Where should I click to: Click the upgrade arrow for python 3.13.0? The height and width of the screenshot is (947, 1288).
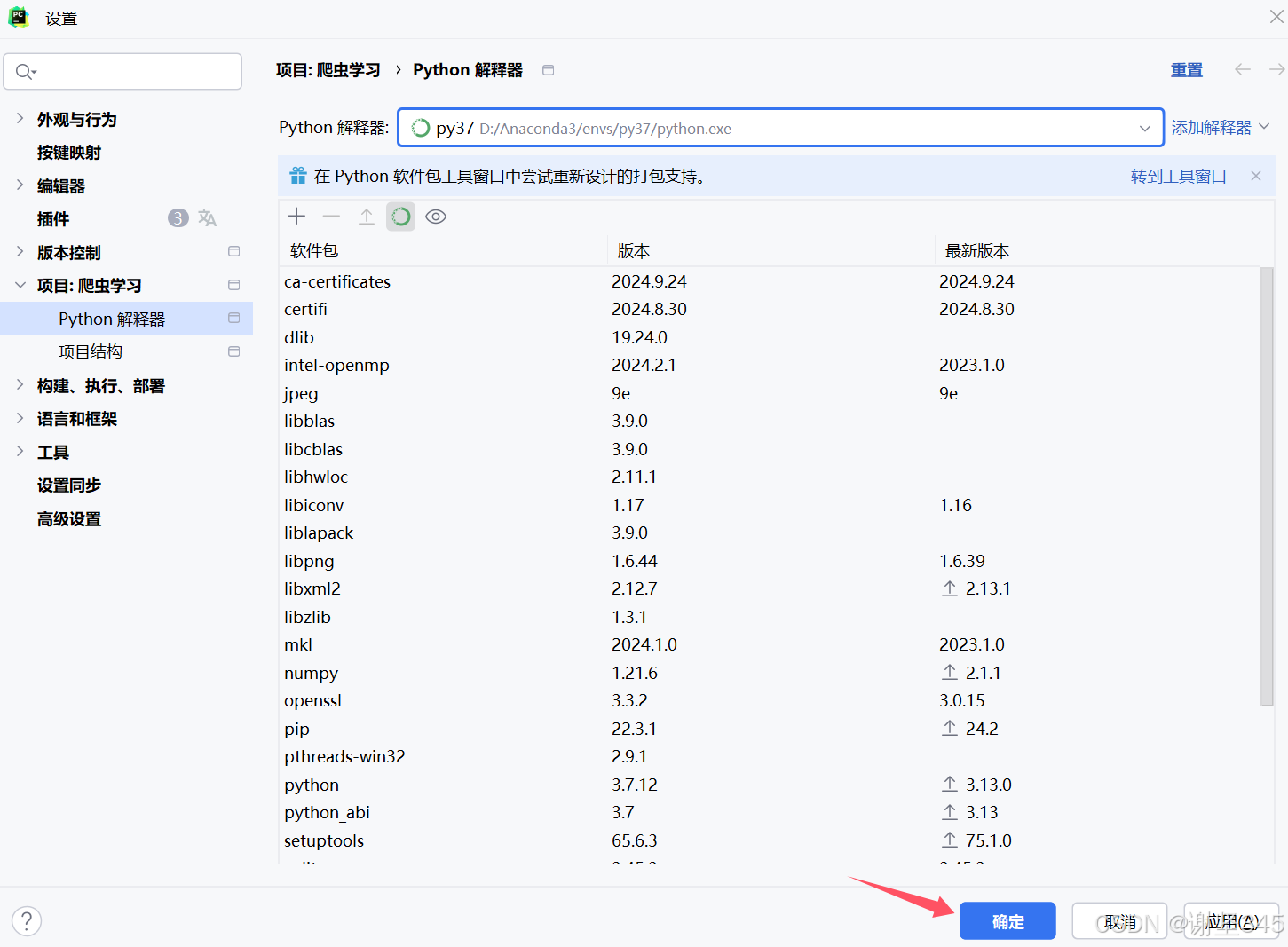pyautogui.click(x=950, y=785)
